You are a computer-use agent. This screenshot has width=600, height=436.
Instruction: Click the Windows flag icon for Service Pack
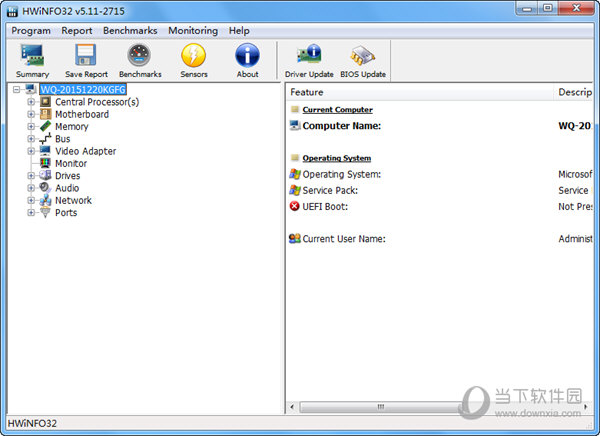[295, 190]
